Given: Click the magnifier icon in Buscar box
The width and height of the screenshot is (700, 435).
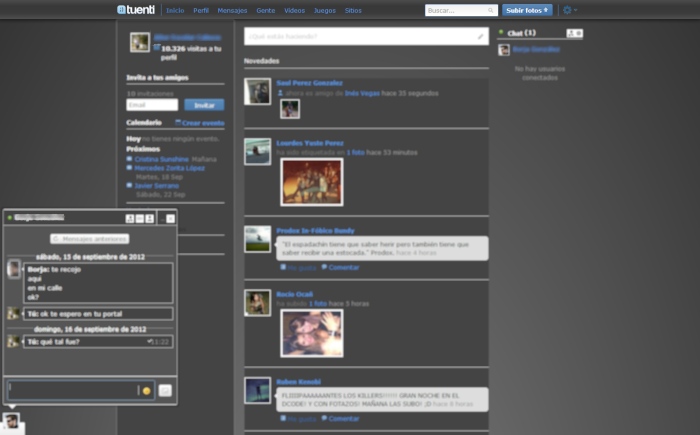Looking at the screenshot, I should pyautogui.click(x=491, y=10).
